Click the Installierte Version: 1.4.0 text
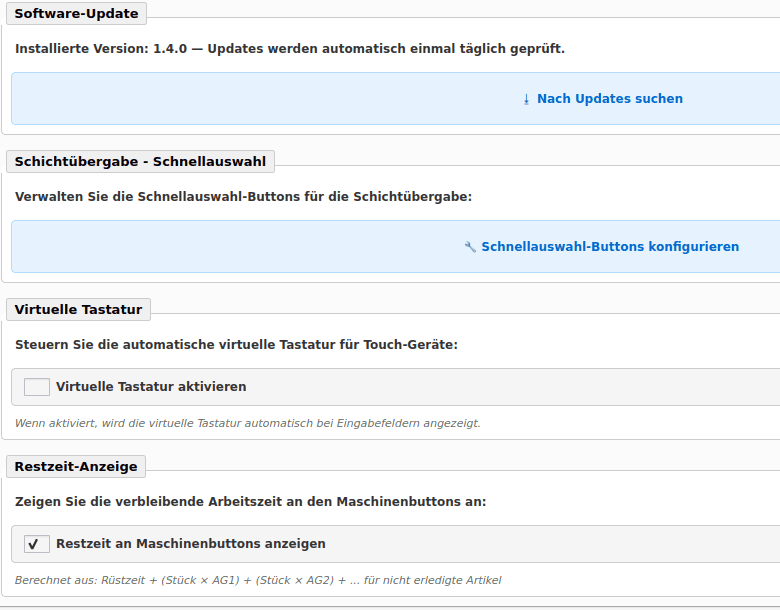This screenshot has width=780, height=610. point(290,49)
